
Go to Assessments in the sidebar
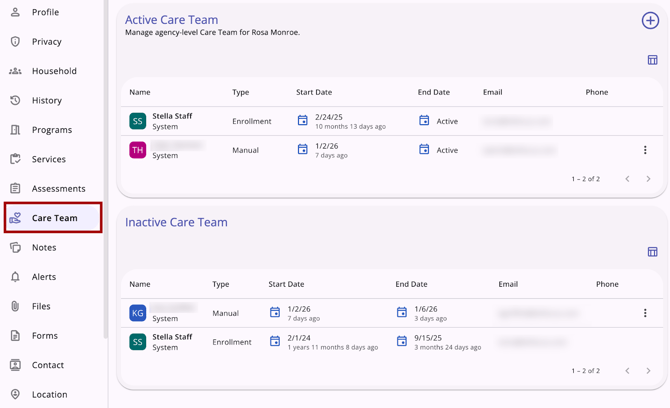pos(58,188)
